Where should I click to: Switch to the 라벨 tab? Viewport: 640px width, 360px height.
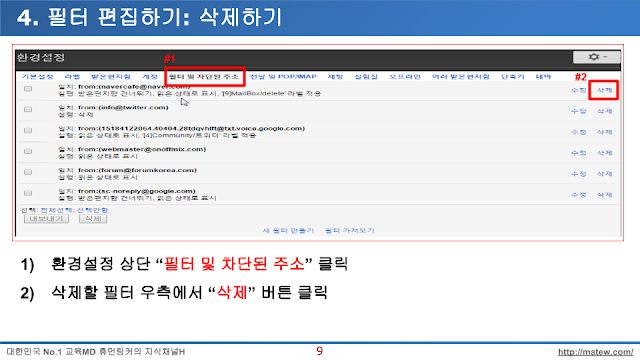pos(72,77)
